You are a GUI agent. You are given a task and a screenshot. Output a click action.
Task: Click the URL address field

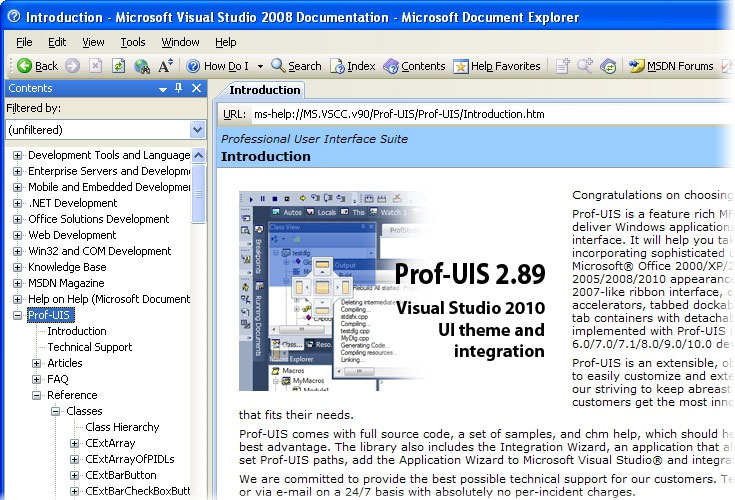[492, 114]
